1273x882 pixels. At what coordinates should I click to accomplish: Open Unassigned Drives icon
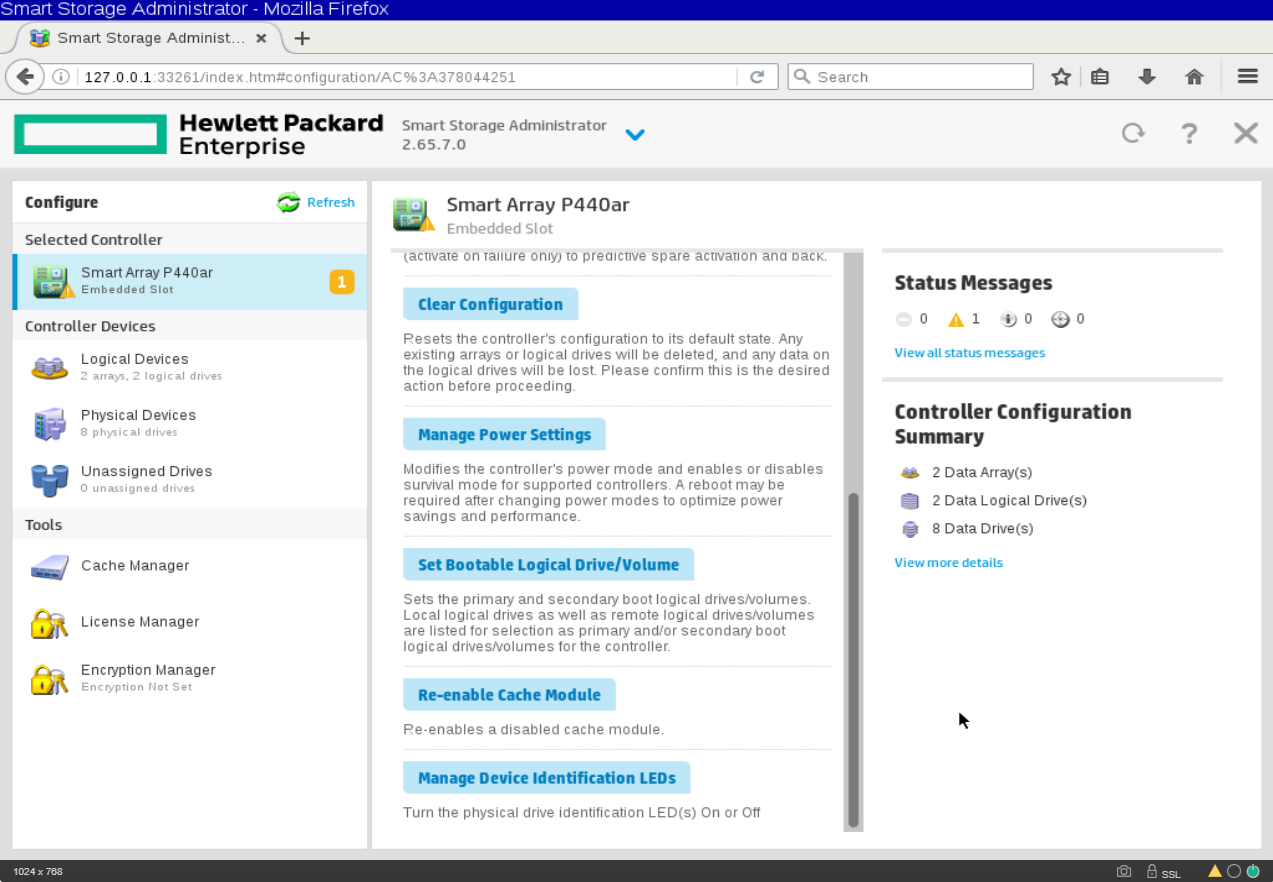click(x=49, y=480)
